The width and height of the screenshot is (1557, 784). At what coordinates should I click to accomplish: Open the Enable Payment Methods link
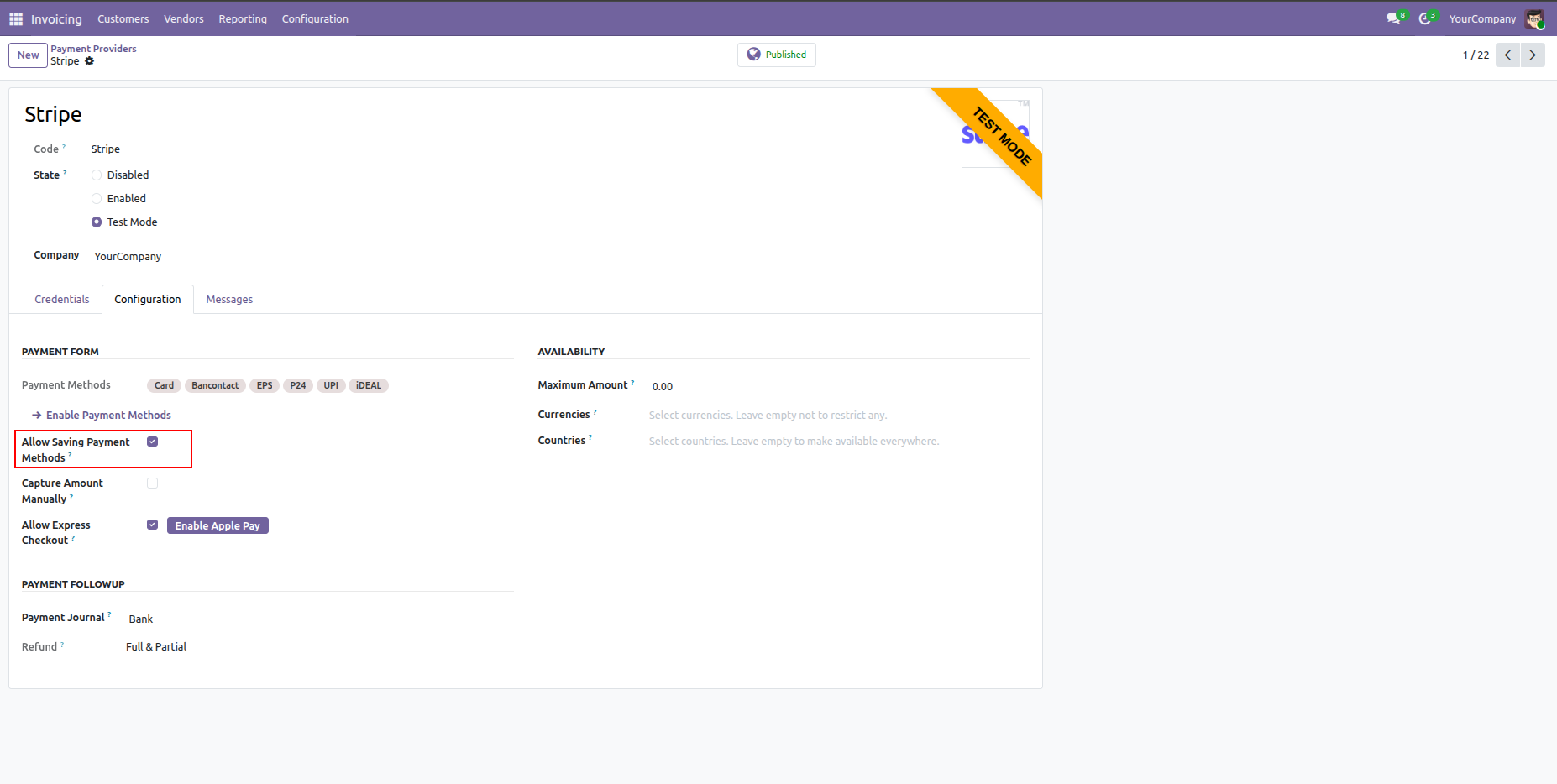tap(102, 416)
